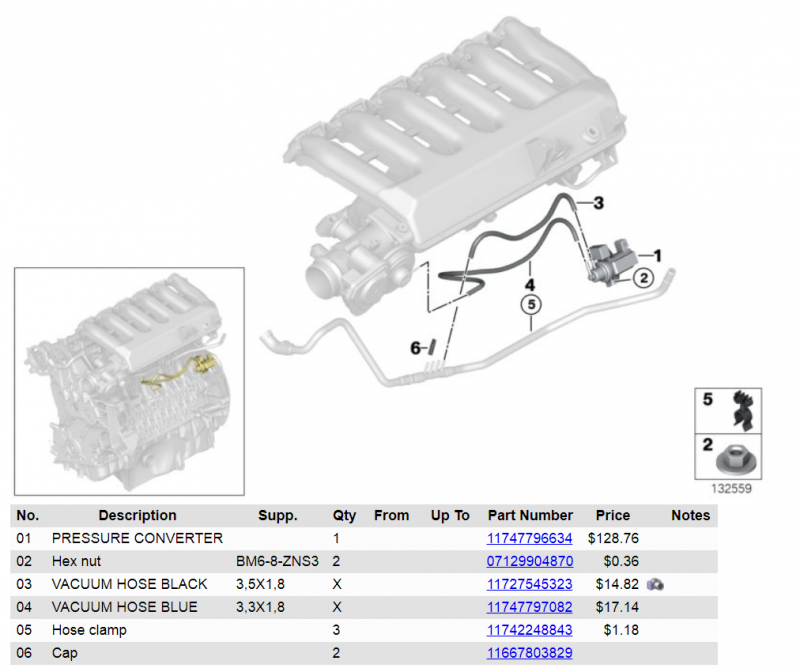Click callout number 6 beside the cap
The image size is (800, 672).
415,348
